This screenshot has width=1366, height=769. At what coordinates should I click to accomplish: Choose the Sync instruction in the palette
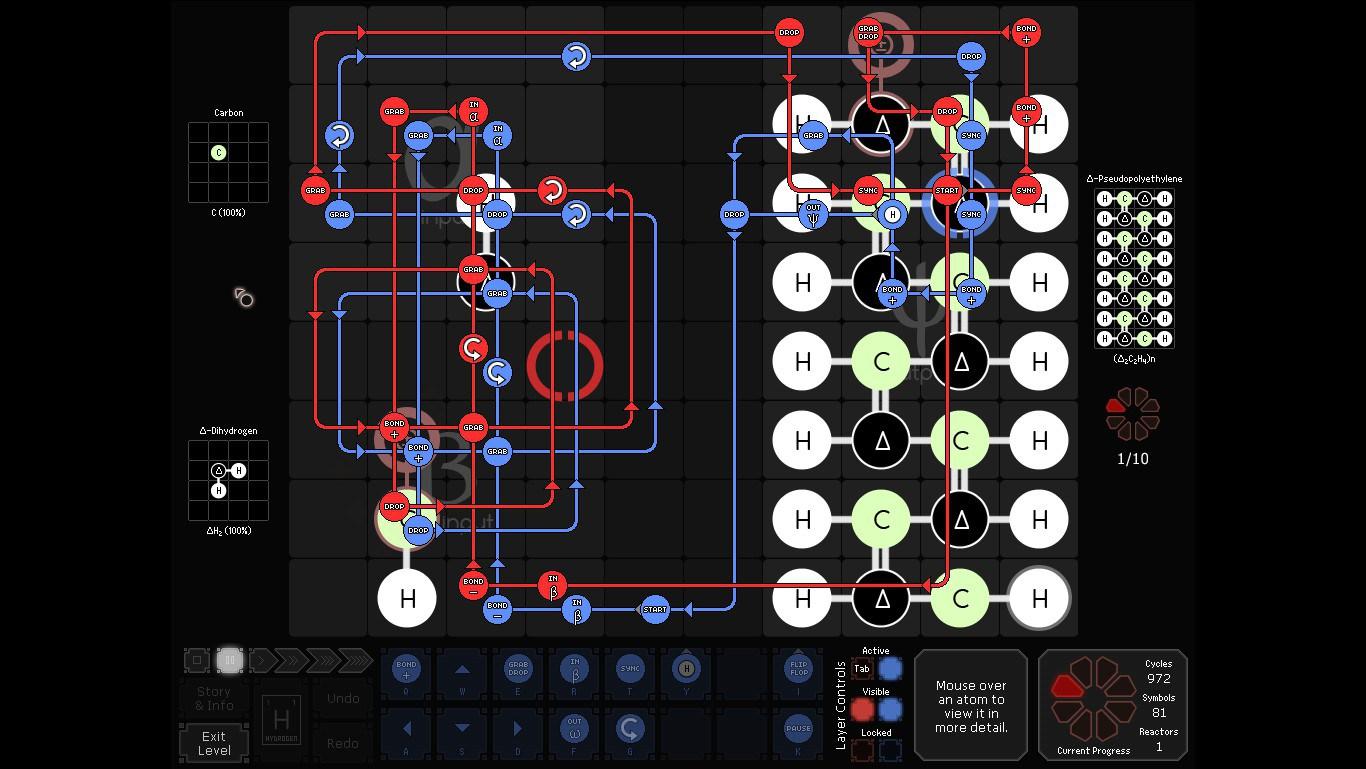point(630,669)
